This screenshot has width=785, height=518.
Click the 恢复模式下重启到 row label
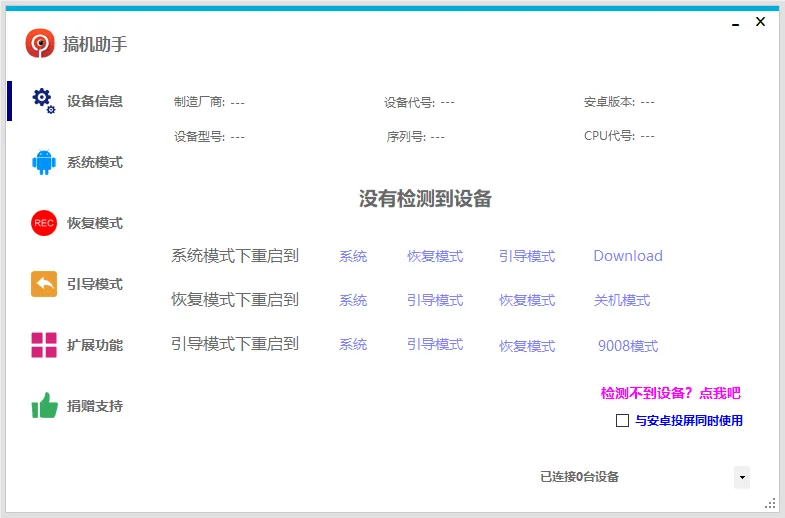click(x=235, y=300)
